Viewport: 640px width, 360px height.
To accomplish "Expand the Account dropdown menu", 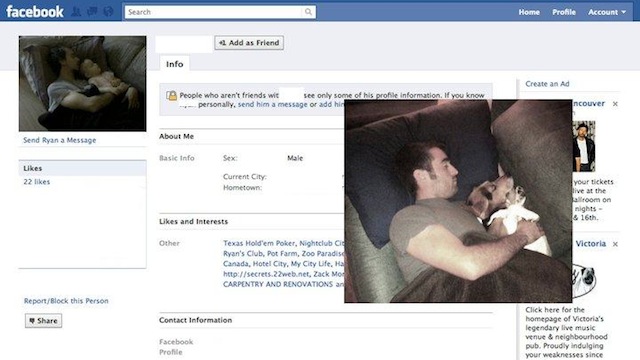I will click(x=607, y=12).
